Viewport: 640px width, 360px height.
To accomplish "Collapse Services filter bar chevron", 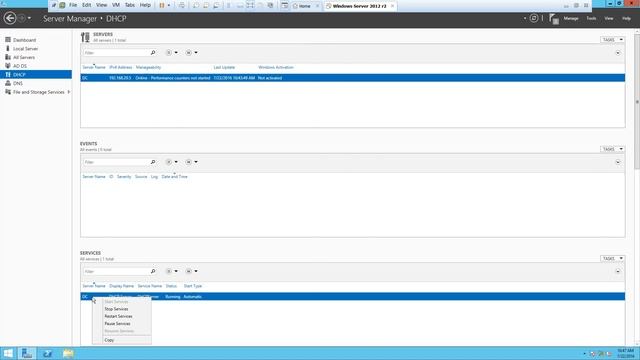I will coord(618,272).
